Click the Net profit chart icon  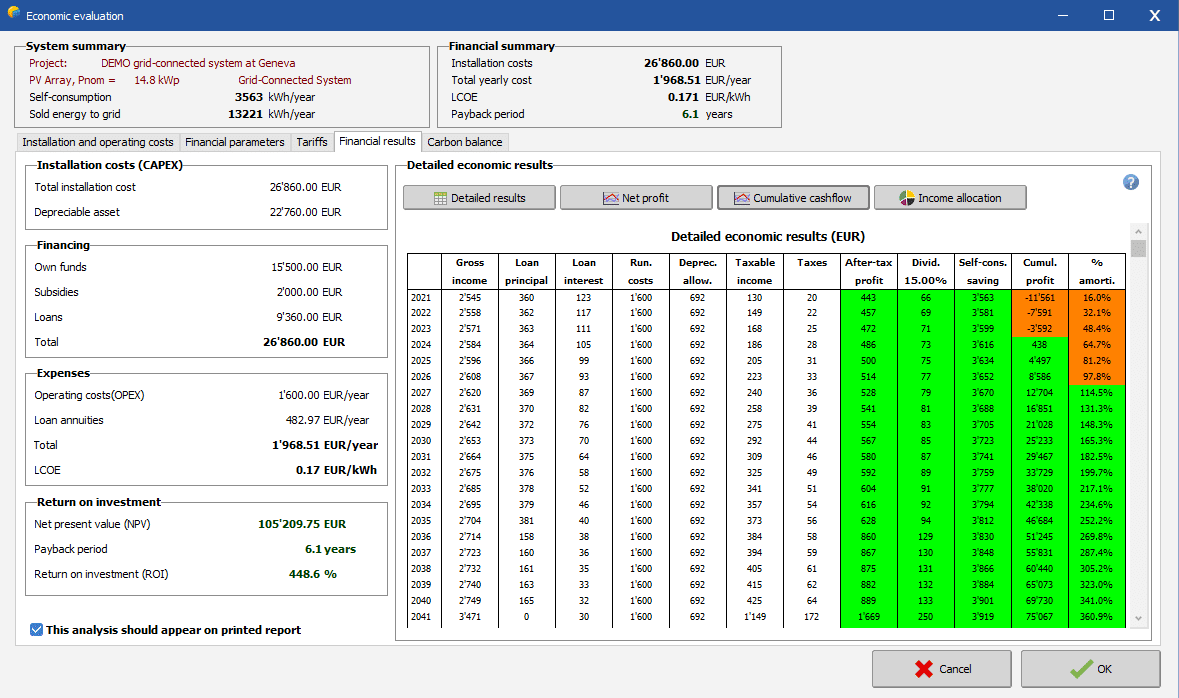[x=611, y=198]
